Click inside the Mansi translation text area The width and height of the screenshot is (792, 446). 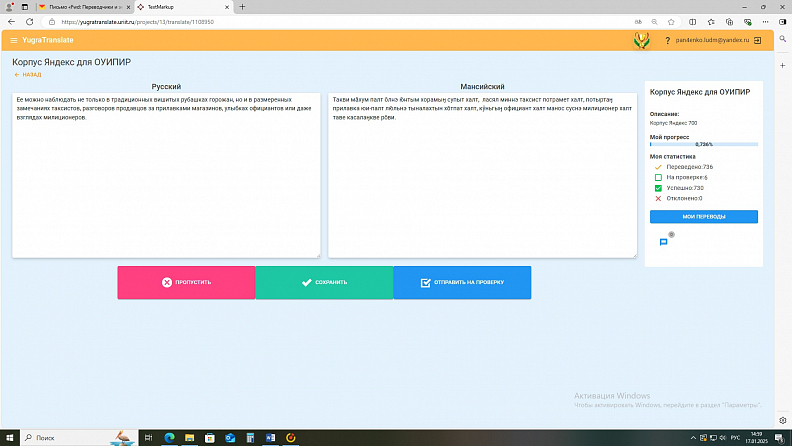[x=482, y=175]
